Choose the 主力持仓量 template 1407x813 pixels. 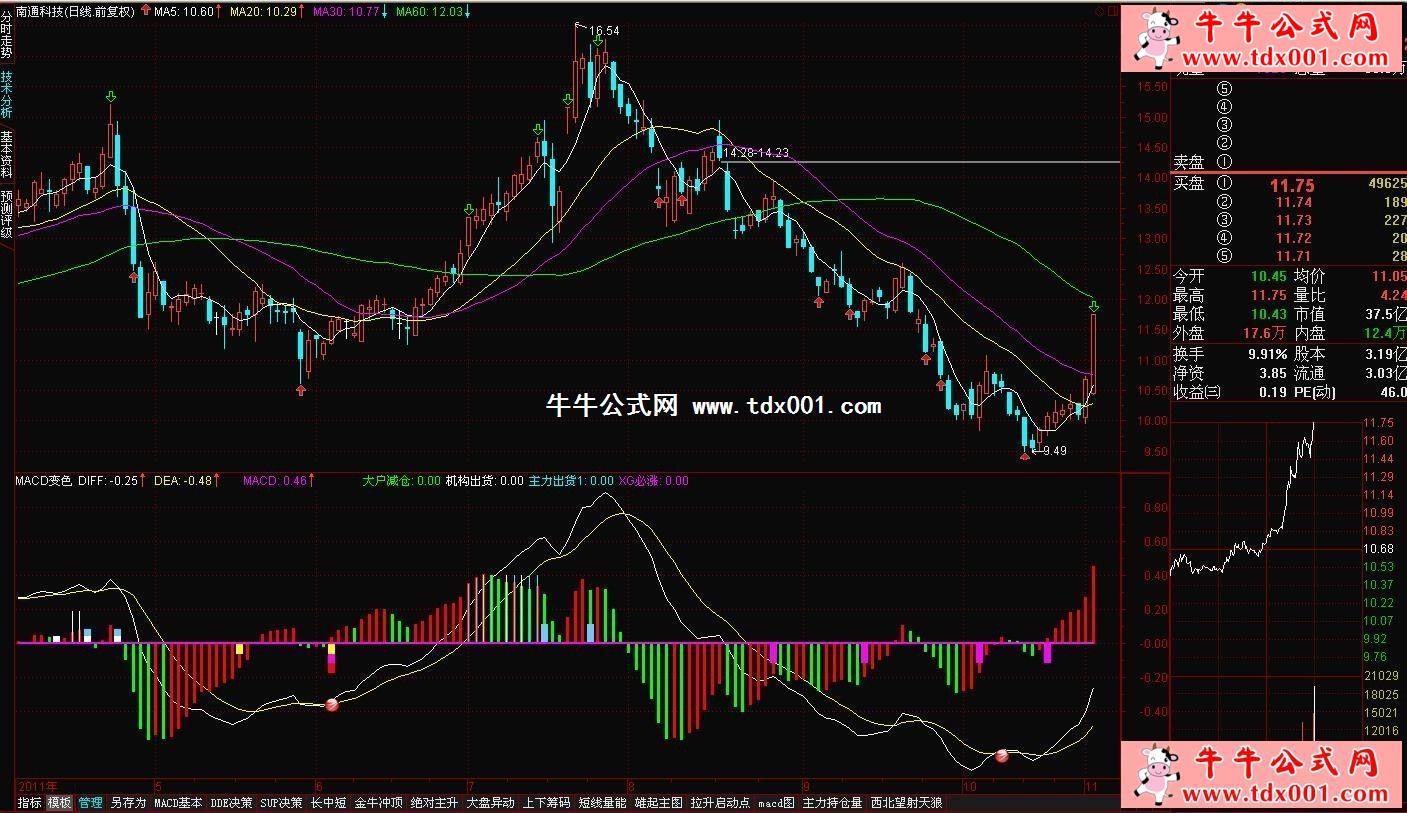[832, 802]
